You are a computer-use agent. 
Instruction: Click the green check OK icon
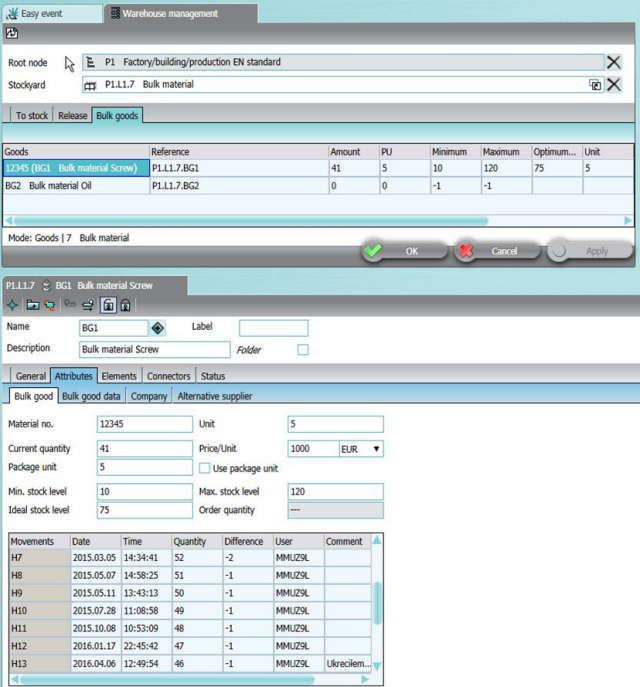tap(373, 251)
